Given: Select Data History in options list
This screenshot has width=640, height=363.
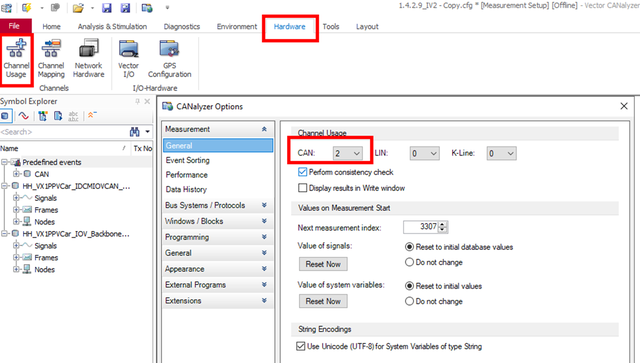Looking at the screenshot, I should (x=218, y=189).
